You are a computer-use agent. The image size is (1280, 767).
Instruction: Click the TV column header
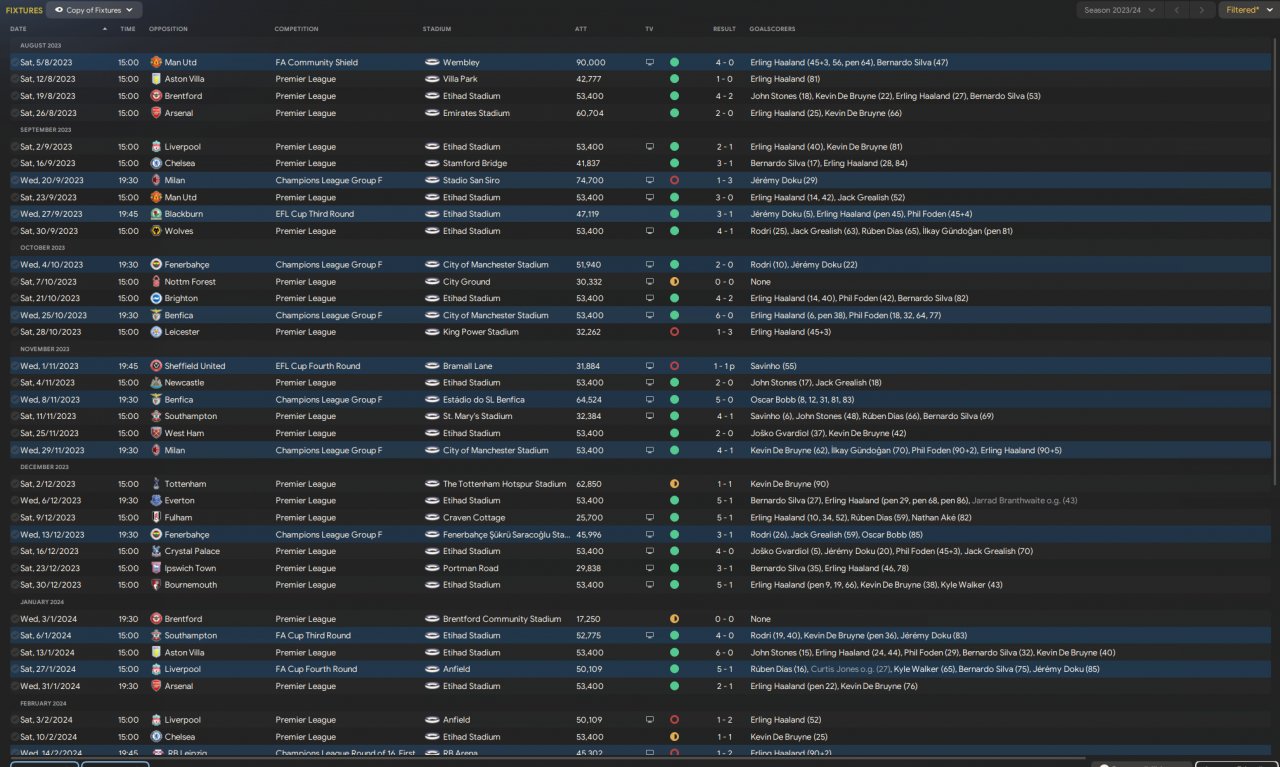point(649,29)
